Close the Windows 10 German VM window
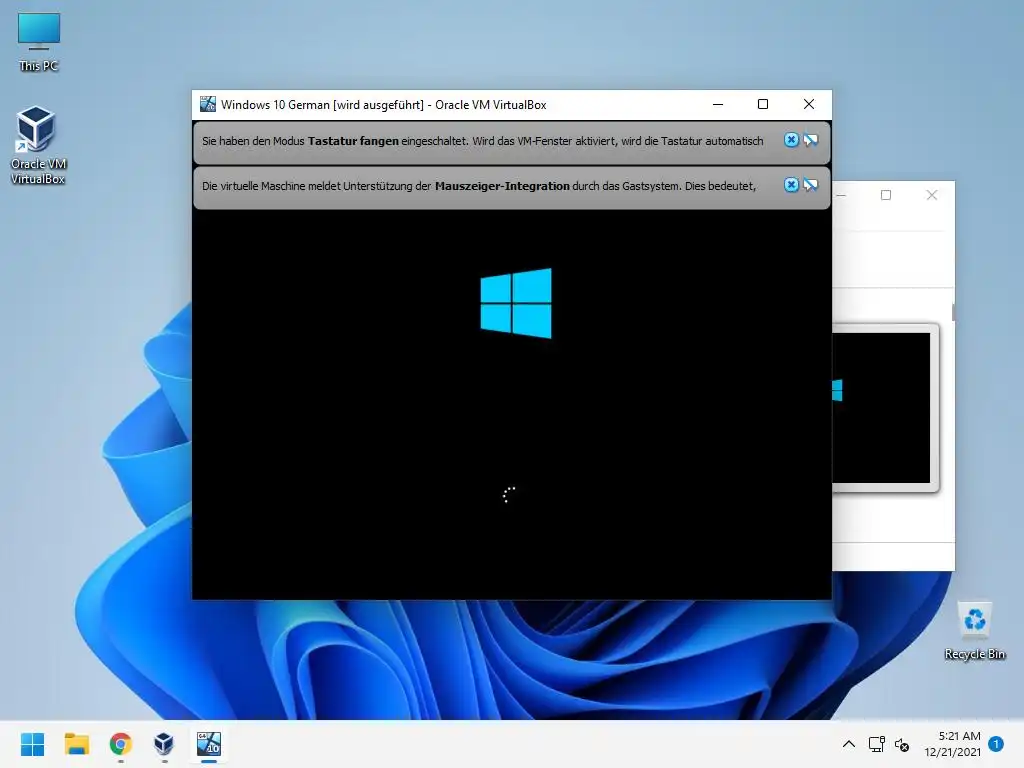This screenshot has width=1024, height=768. [808, 104]
